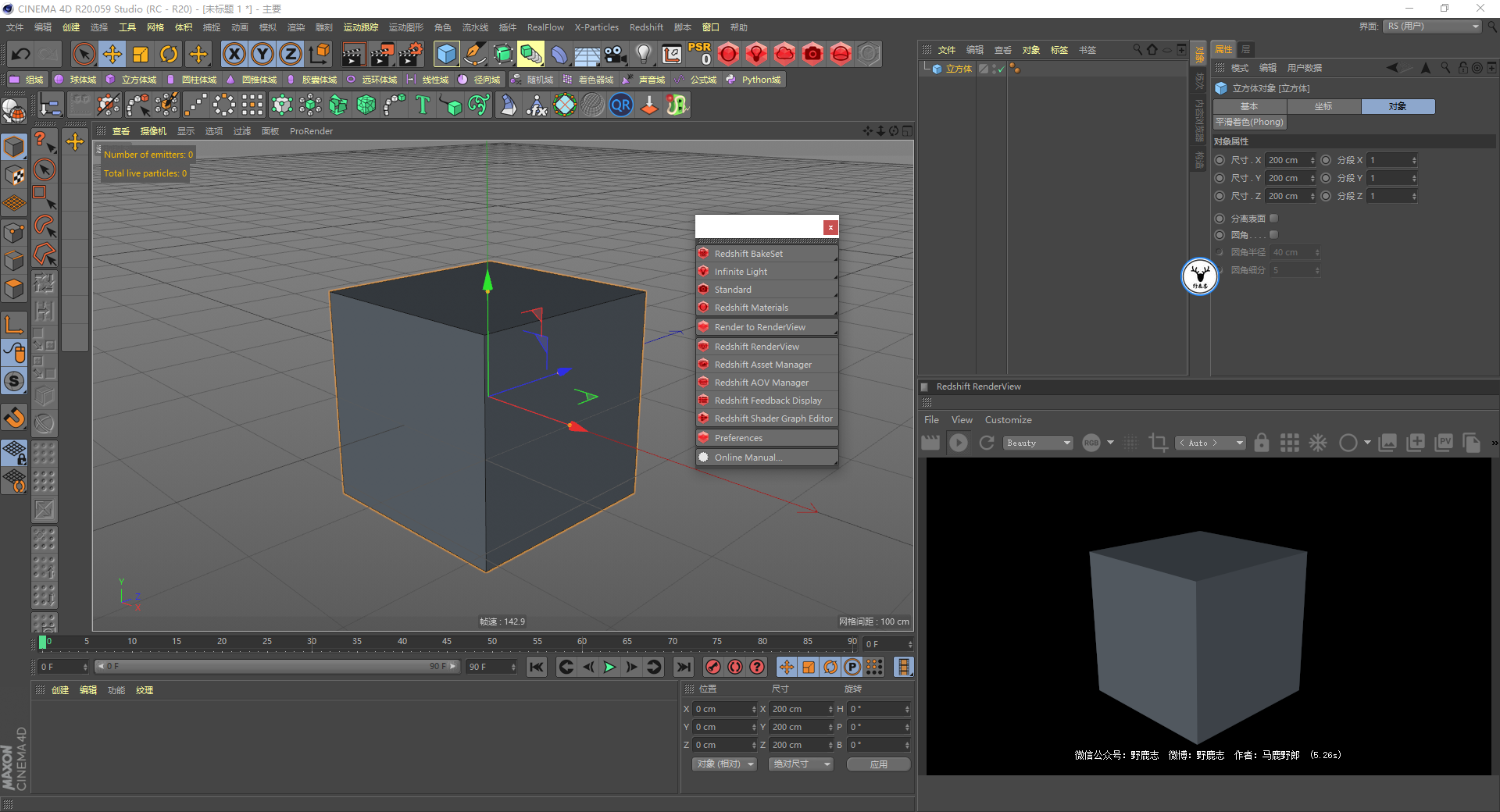Screen dimensions: 1500x812
Task: Click the 尺寸 . X value stepper arrows
Action: pos(1312,160)
